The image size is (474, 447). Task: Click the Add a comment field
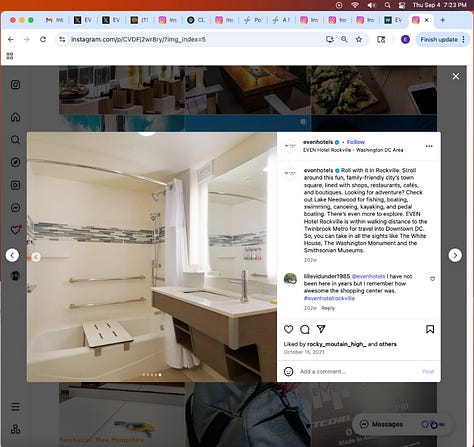tap(357, 371)
